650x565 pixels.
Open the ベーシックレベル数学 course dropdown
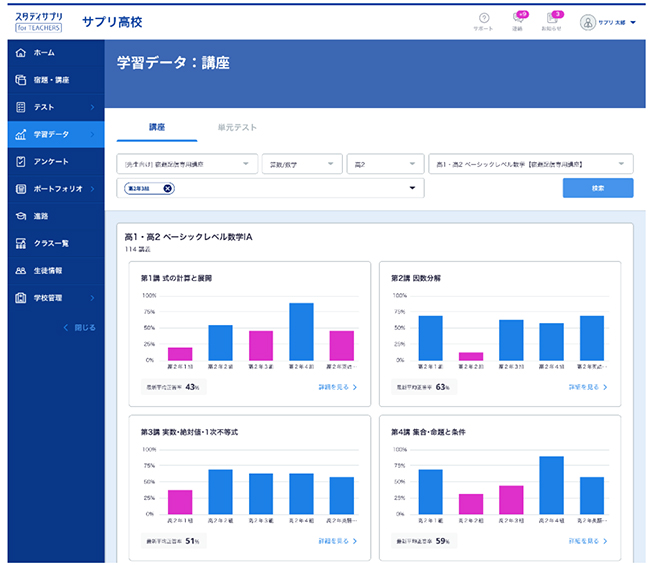click(x=529, y=164)
